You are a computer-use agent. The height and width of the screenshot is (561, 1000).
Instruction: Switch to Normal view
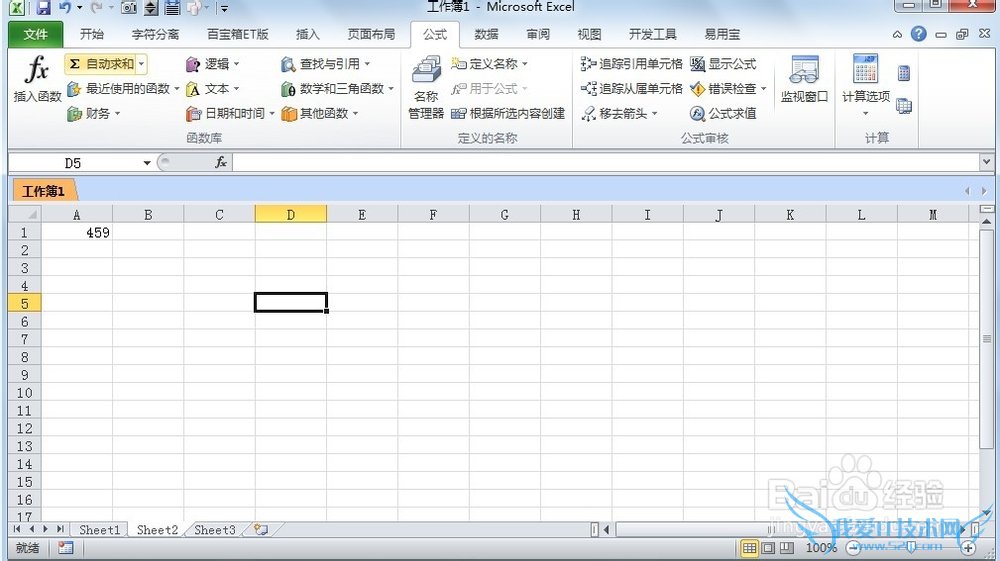(x=749, y=548)
